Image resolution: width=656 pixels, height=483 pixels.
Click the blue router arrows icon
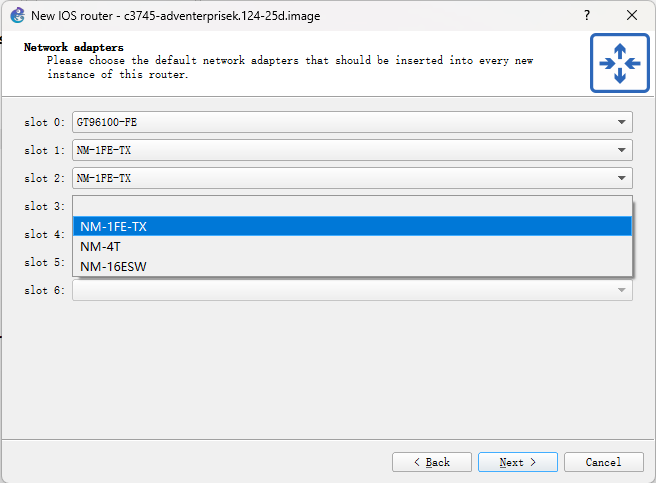click(619, 63)
